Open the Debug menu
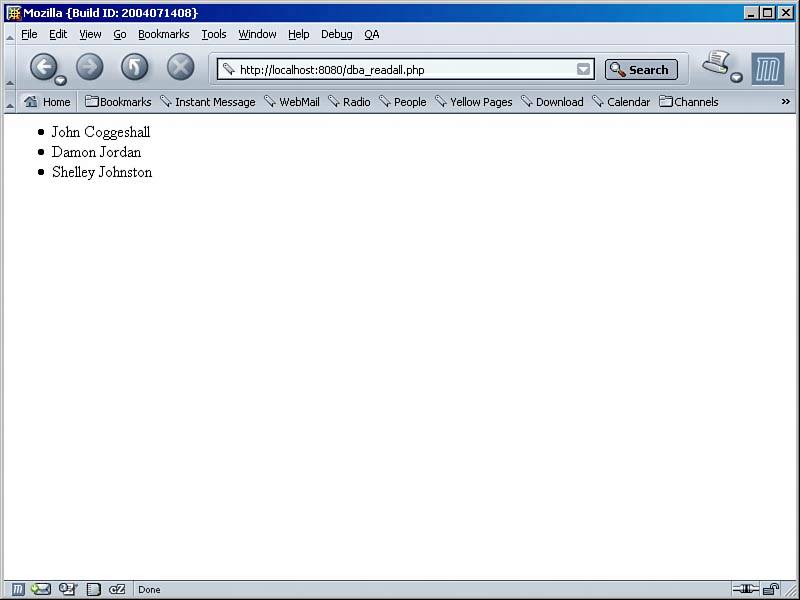The height and width of the screenshot is (600, 800). [x=336, y=34]
